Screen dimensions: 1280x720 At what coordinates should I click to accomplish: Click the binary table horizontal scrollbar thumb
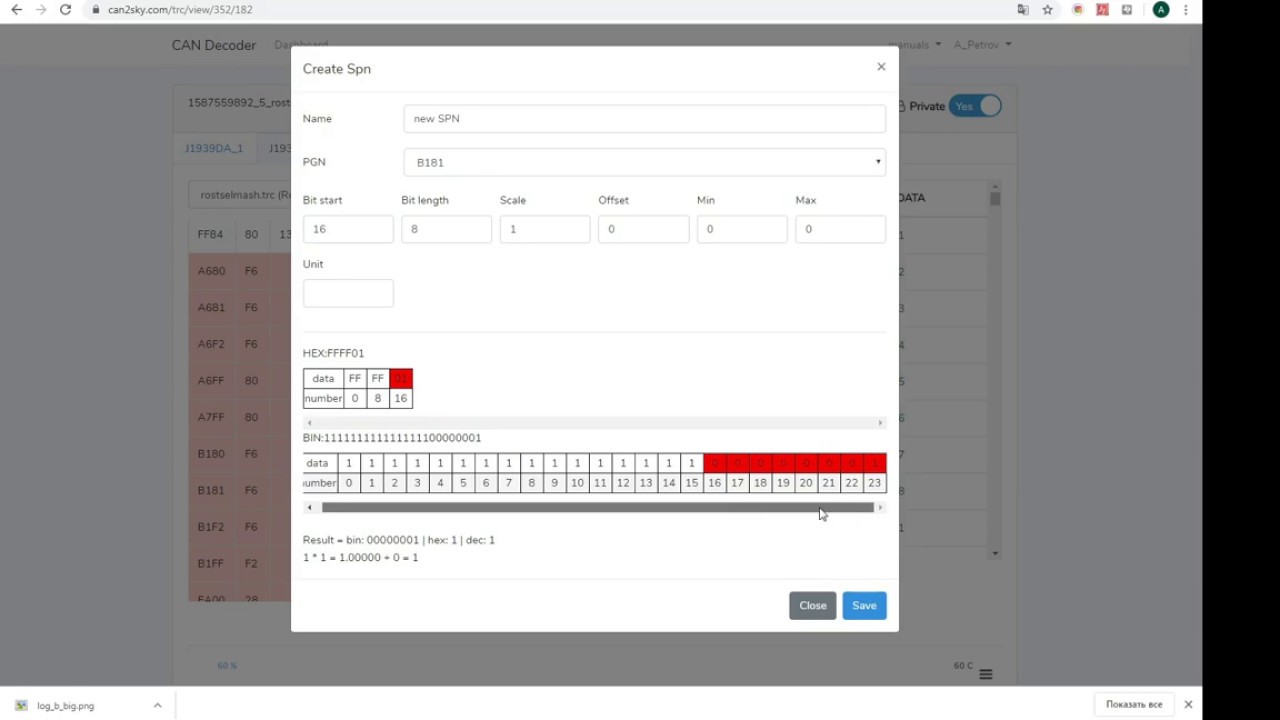click(x=597, y=508)
